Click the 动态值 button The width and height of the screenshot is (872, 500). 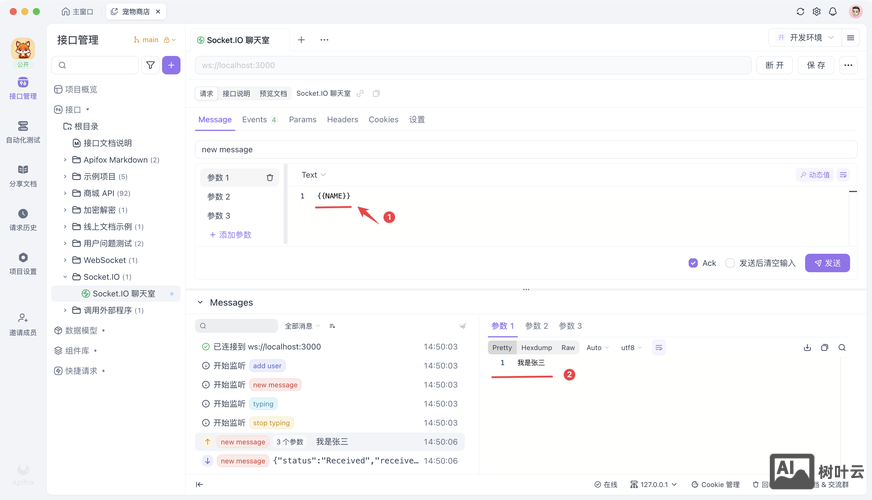point(815,175)
